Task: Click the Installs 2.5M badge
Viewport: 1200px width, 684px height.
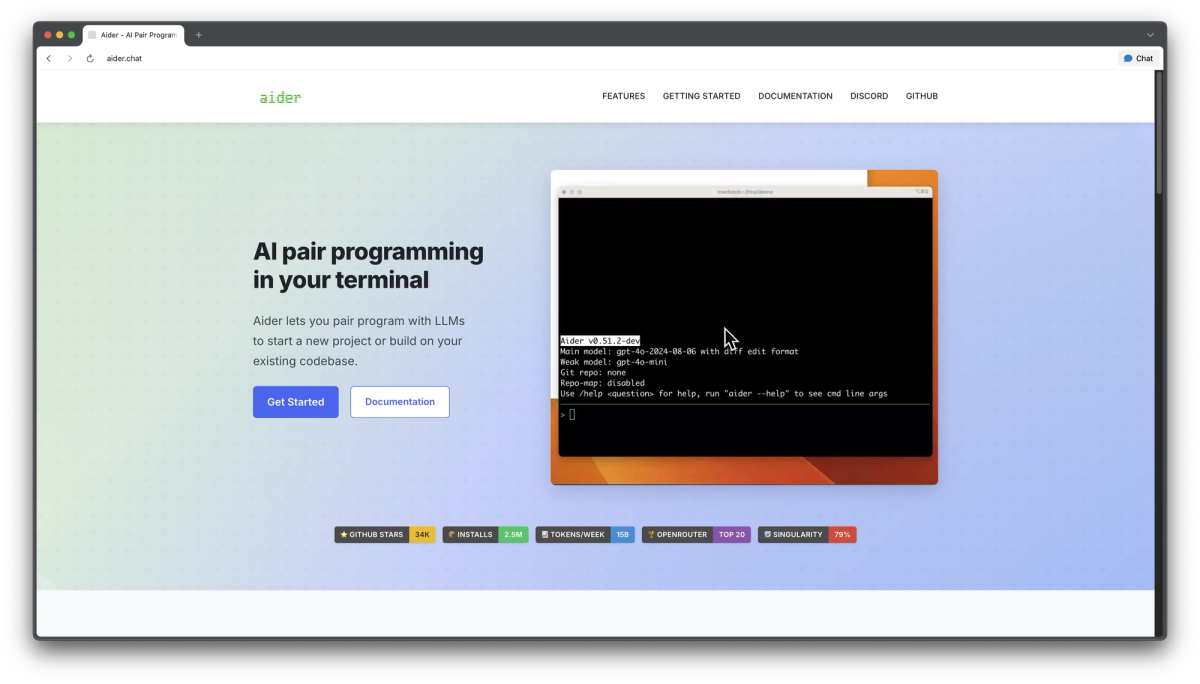Action: click(x=485, y=535)
